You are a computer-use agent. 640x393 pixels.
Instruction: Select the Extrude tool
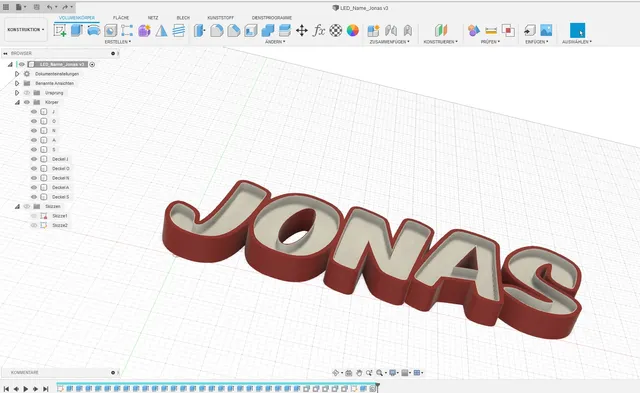pyautogui.click(x=77, y=31)
